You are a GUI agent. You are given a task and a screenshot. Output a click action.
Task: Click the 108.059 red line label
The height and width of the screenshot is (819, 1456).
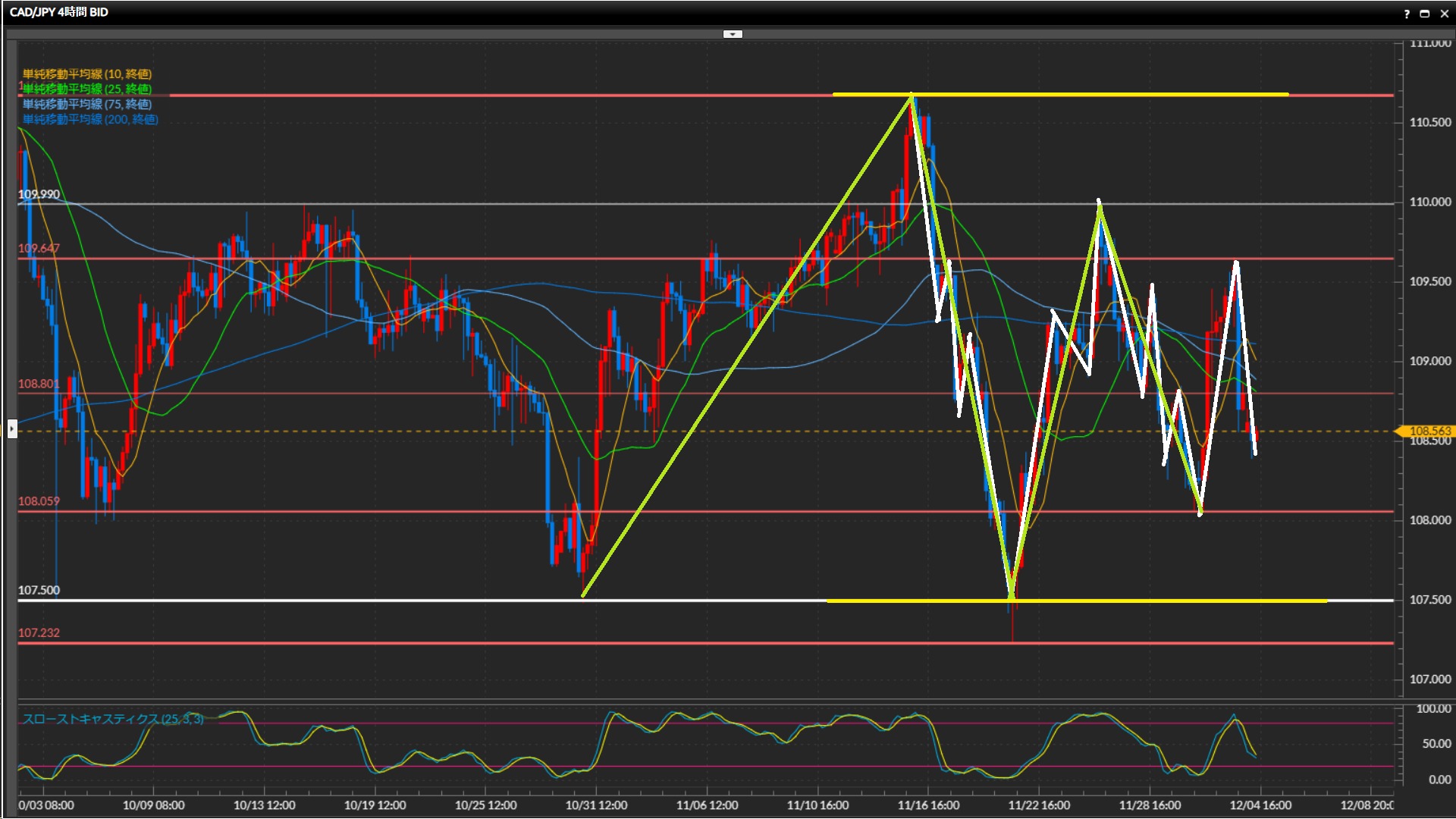tap(39, 501)
